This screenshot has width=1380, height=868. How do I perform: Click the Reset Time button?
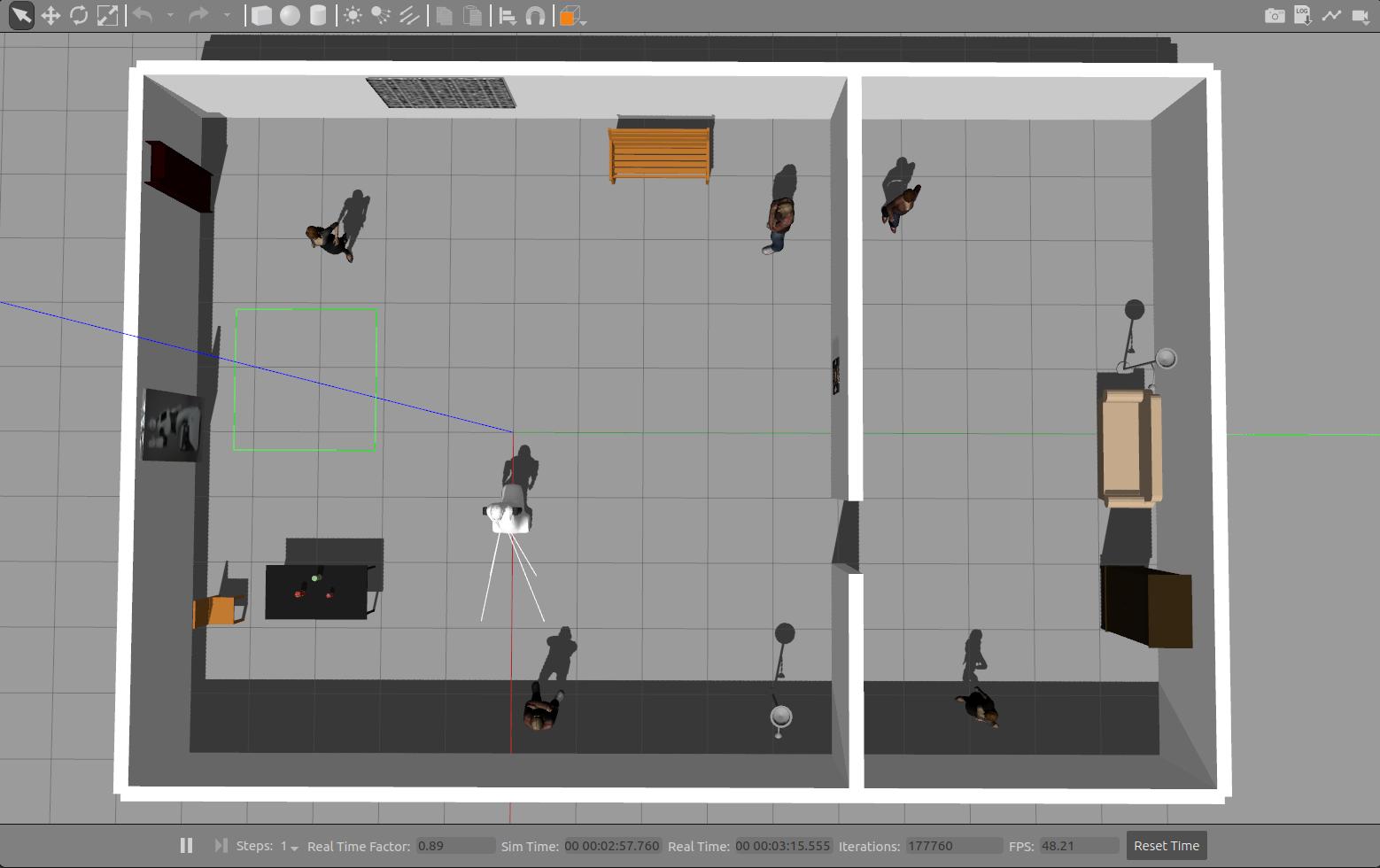[1166, 846]
